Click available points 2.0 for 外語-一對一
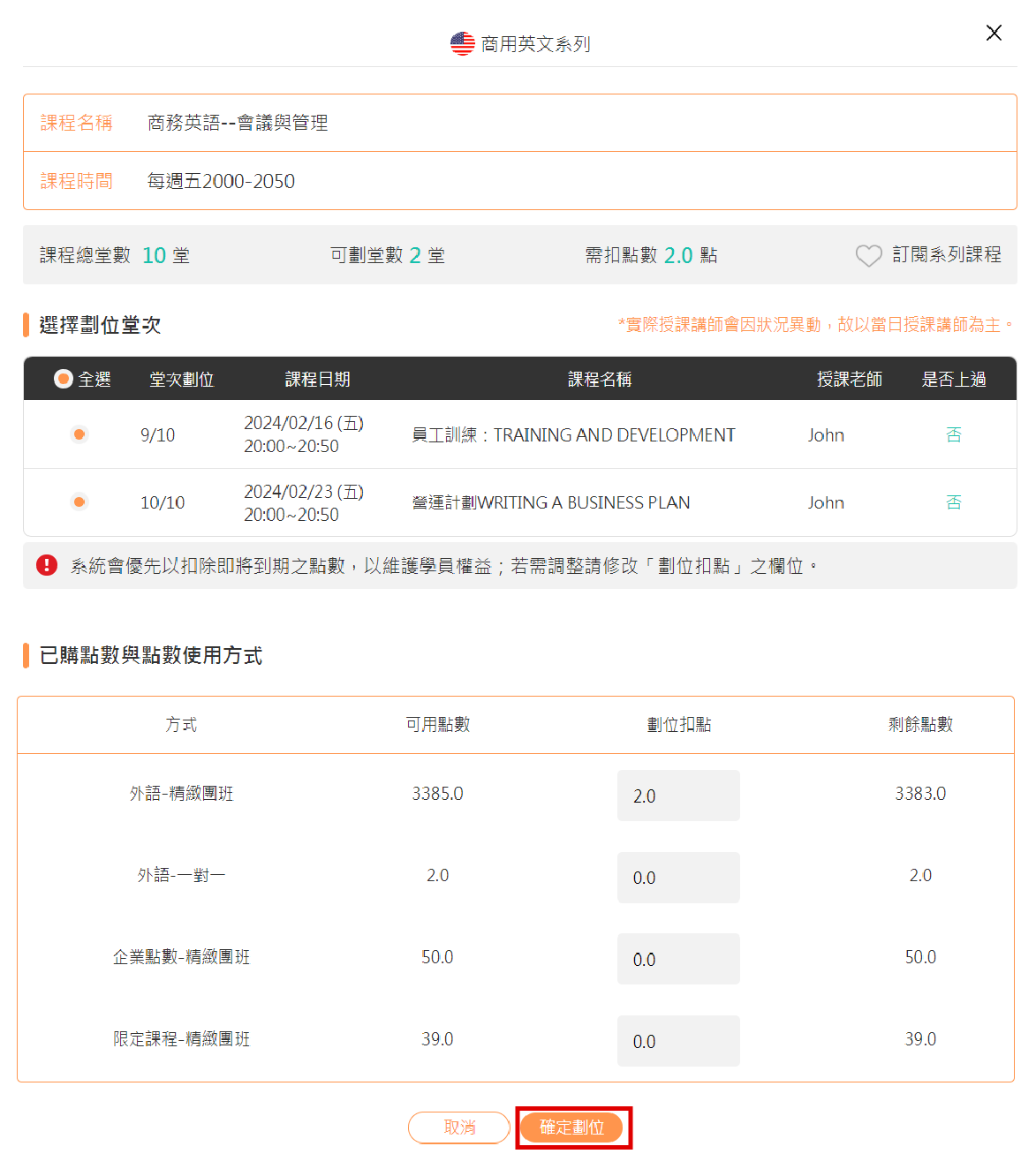 (x=437, y=875)
